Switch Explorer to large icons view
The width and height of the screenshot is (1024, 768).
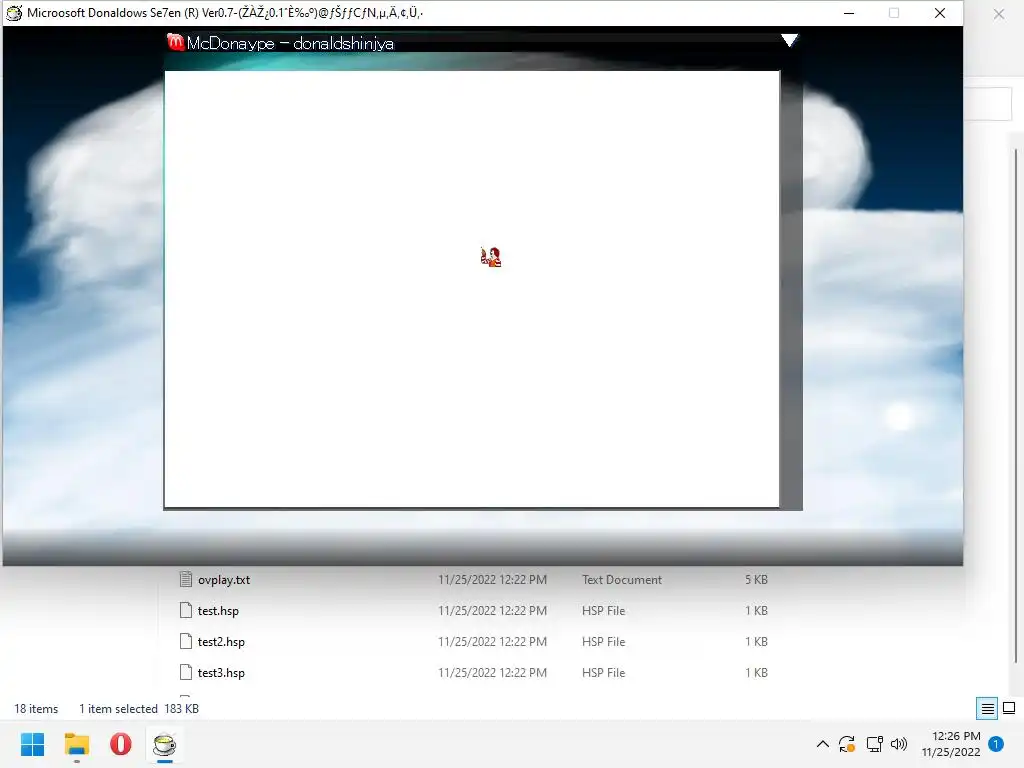pyautogui.click(x=1009, y=709)
